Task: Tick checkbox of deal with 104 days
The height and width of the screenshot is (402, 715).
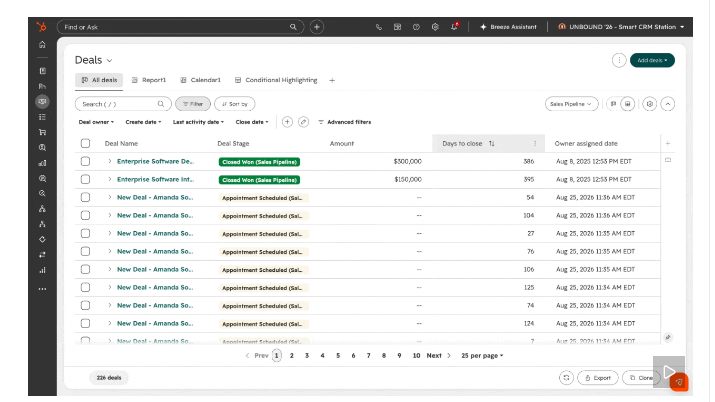Action: 85,216
